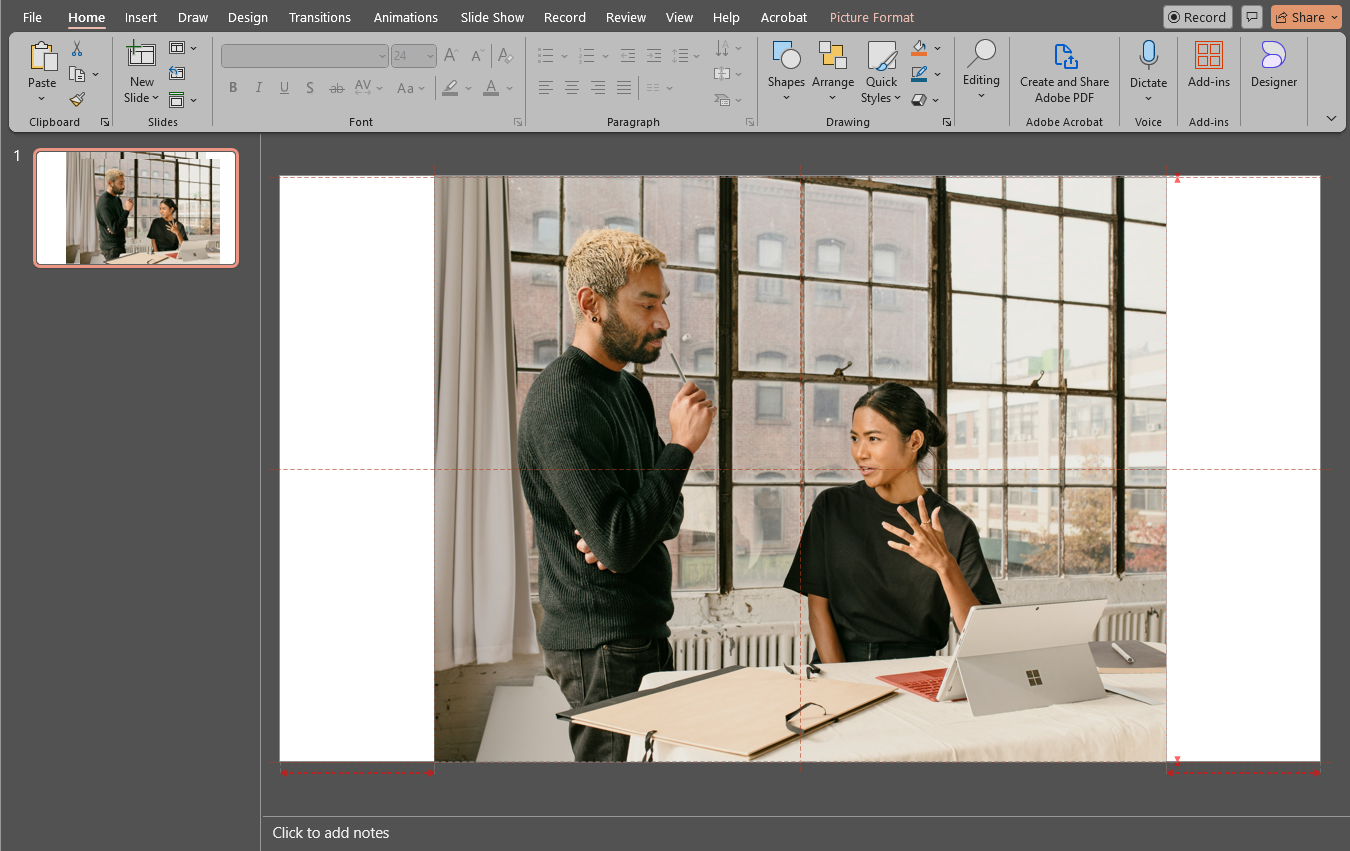Switch to the Animations tab
The height and width of the screenshot is (851, 1350).
406,17
